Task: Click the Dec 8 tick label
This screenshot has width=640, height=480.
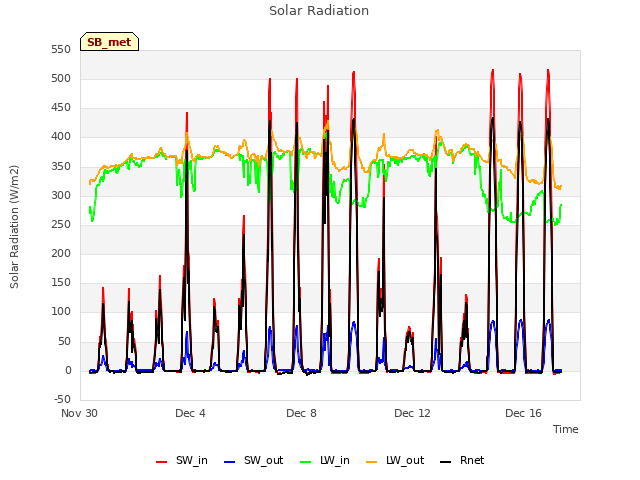Action: [x=301, y=413]
